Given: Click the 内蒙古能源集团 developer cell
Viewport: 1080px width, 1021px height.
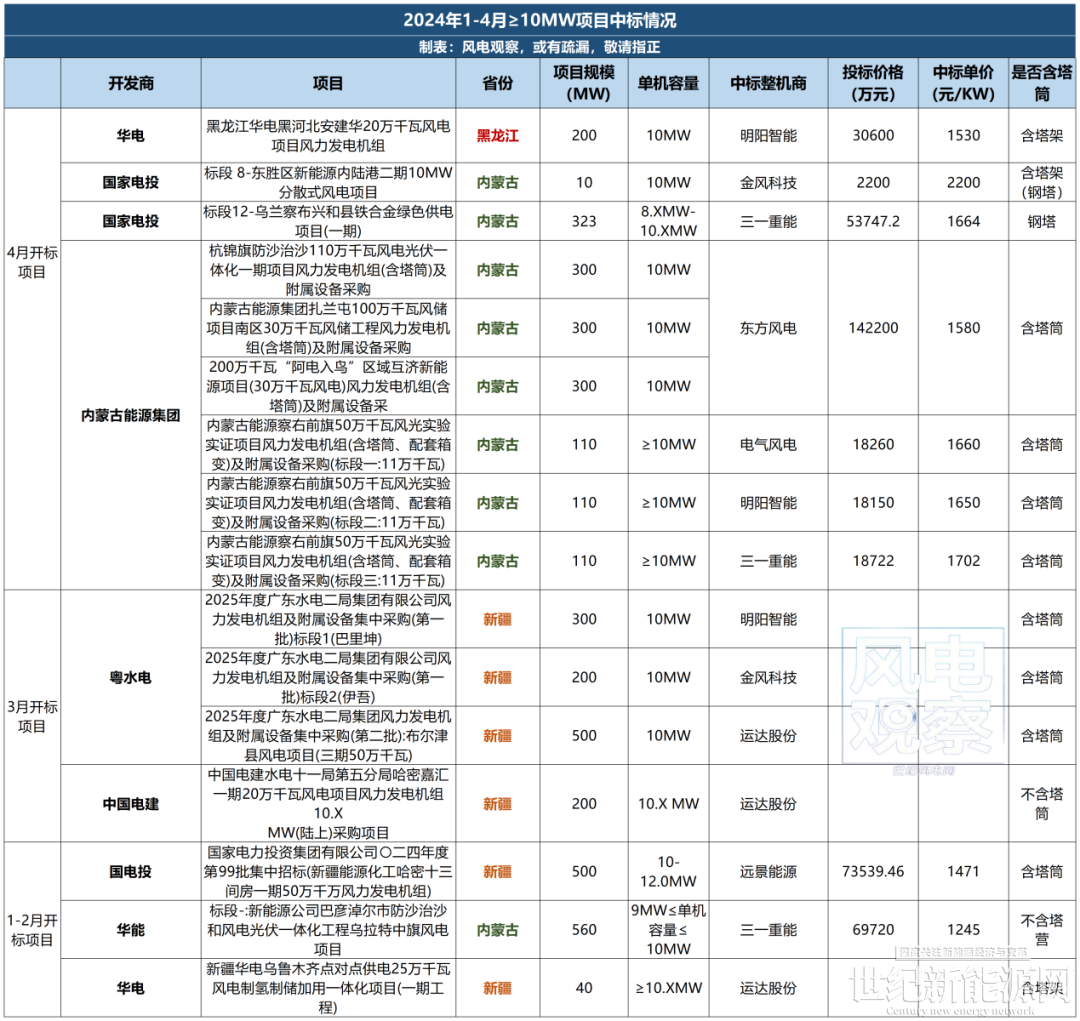Looking at the screenshot, I should [131, 415].
